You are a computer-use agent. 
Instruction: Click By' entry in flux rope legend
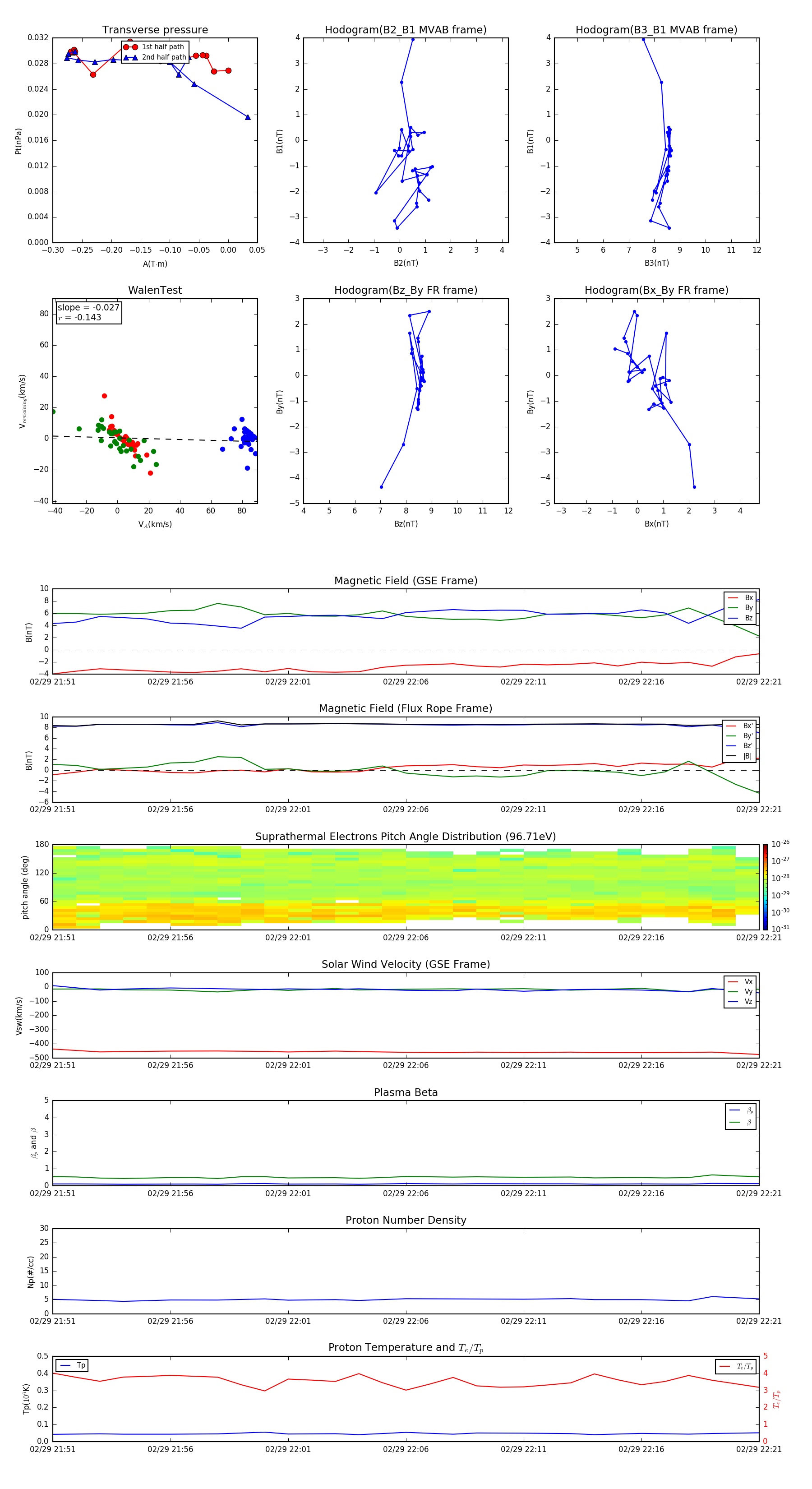pos(740,736)
